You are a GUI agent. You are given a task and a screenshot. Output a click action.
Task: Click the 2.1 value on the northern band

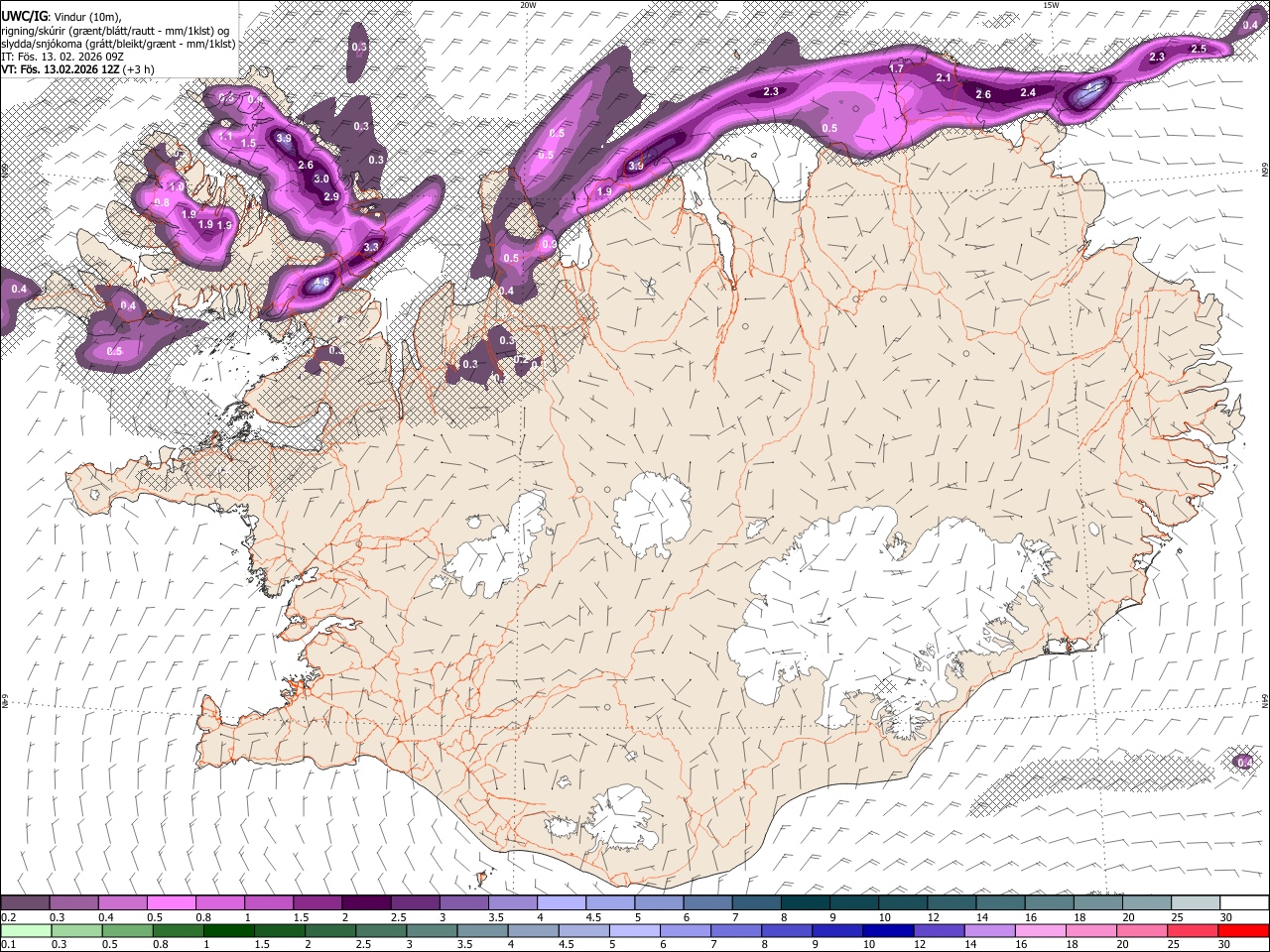point(944,77)
